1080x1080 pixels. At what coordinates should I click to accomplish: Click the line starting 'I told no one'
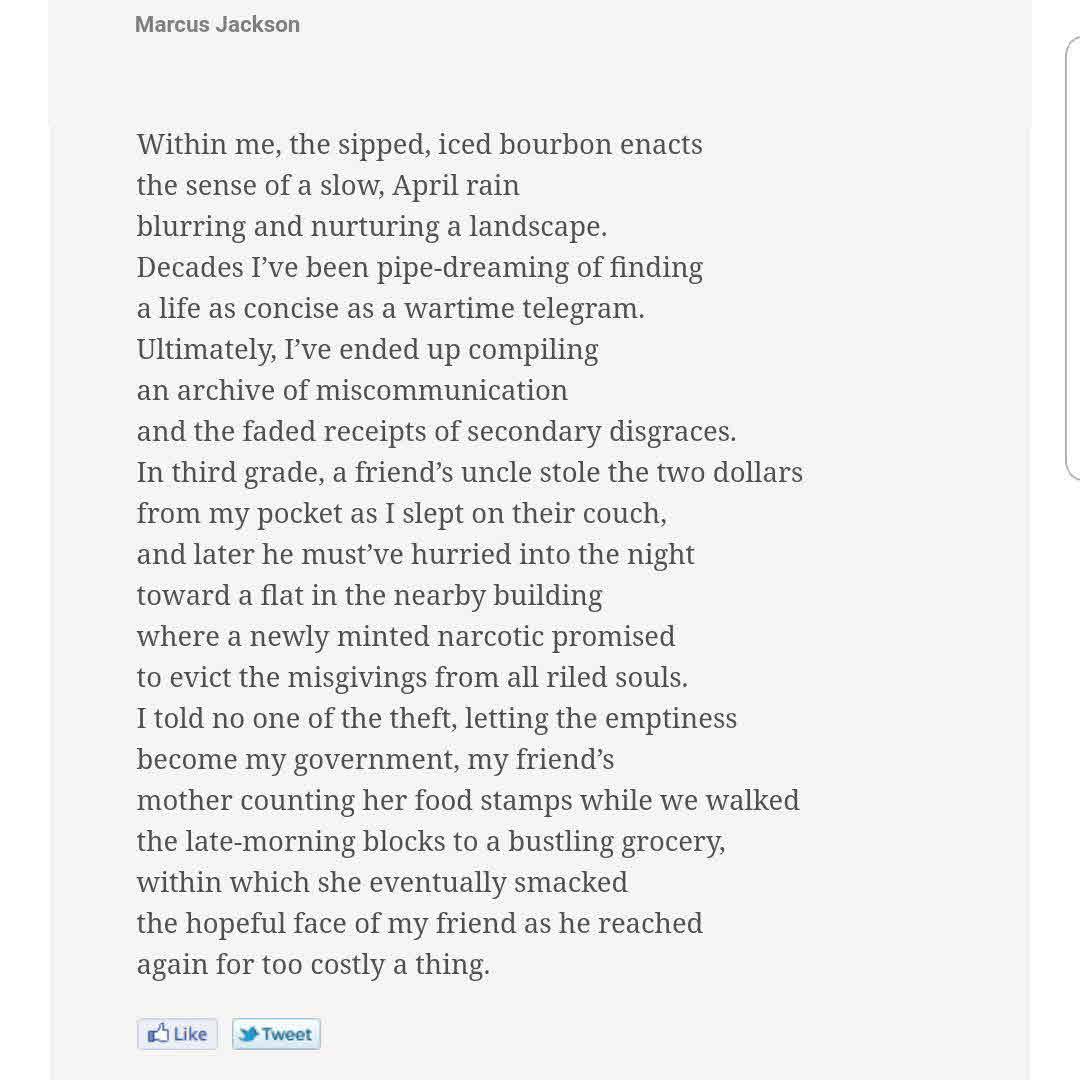pos(437,718)
